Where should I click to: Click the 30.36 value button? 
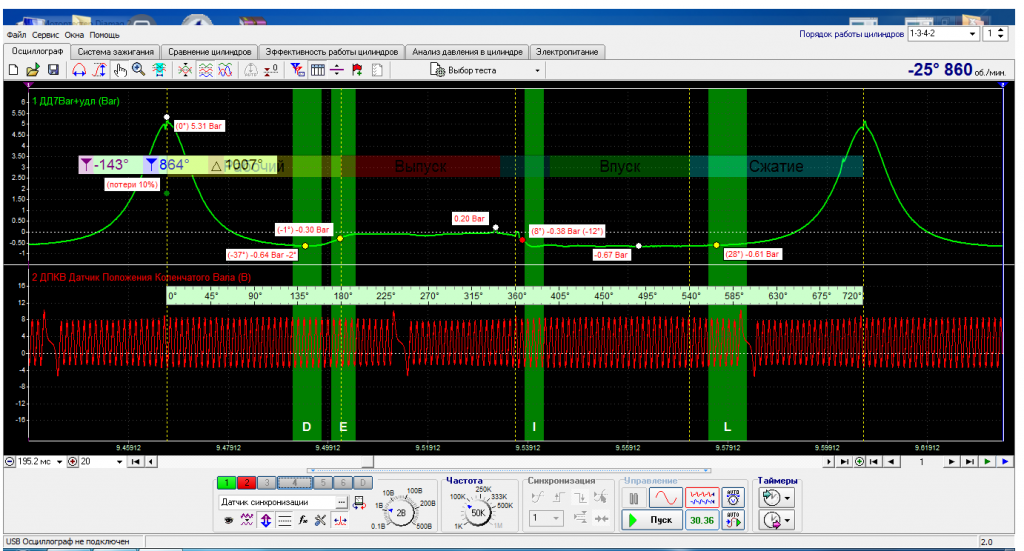[x=702, y=520]
